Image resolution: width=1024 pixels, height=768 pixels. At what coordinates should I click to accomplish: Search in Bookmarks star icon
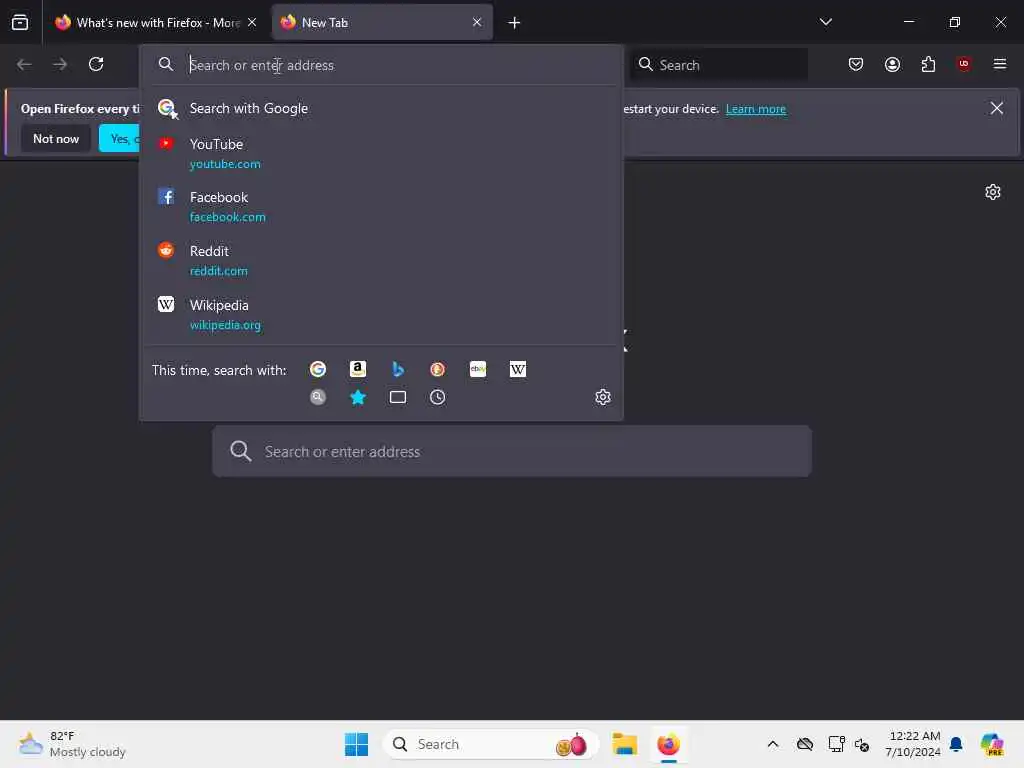(358, 397)
